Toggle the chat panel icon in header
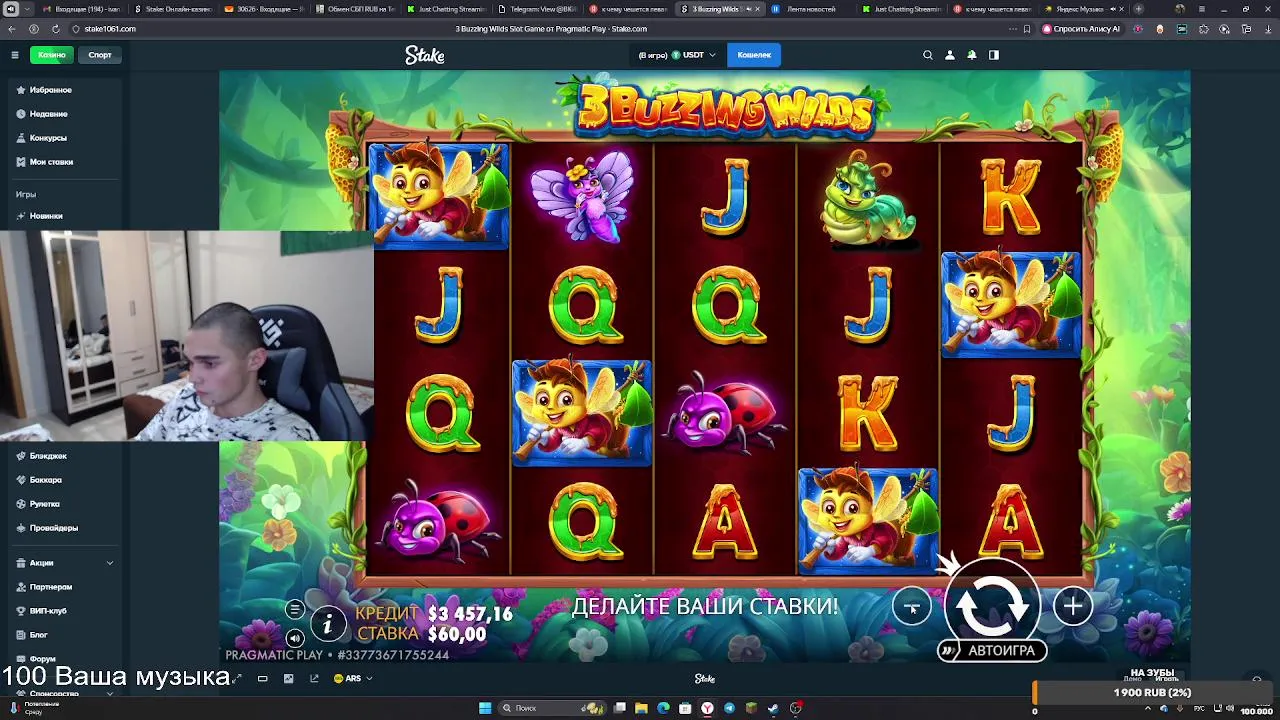 tap(994, 55)
